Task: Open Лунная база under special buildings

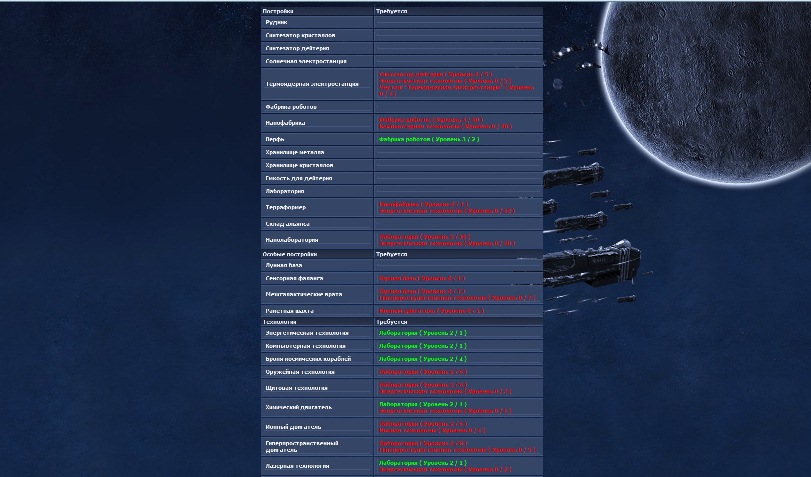Action: coord(285,265)
